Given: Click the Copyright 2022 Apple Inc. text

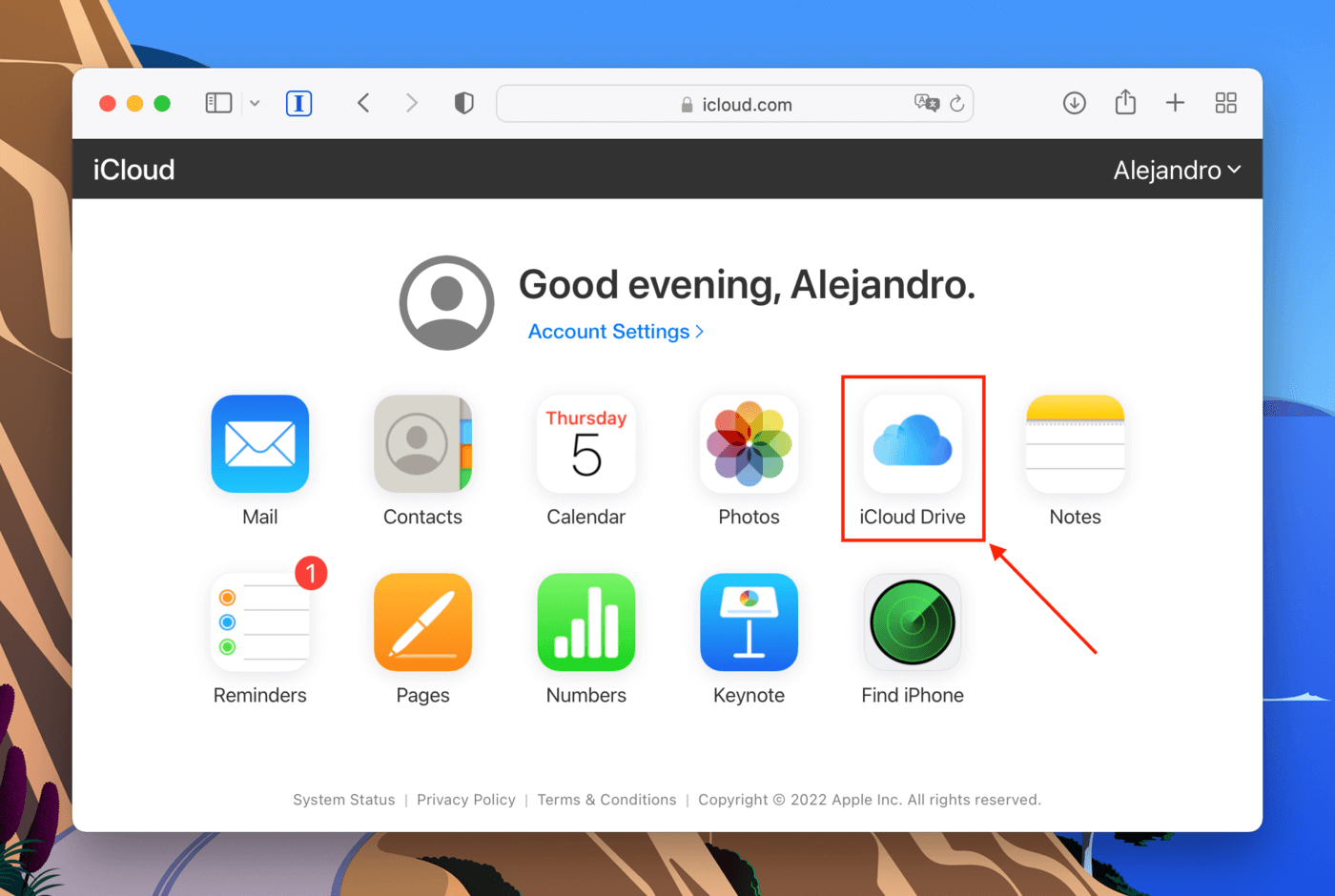Looking at the screenshot, I should click(x=870, y=800).
